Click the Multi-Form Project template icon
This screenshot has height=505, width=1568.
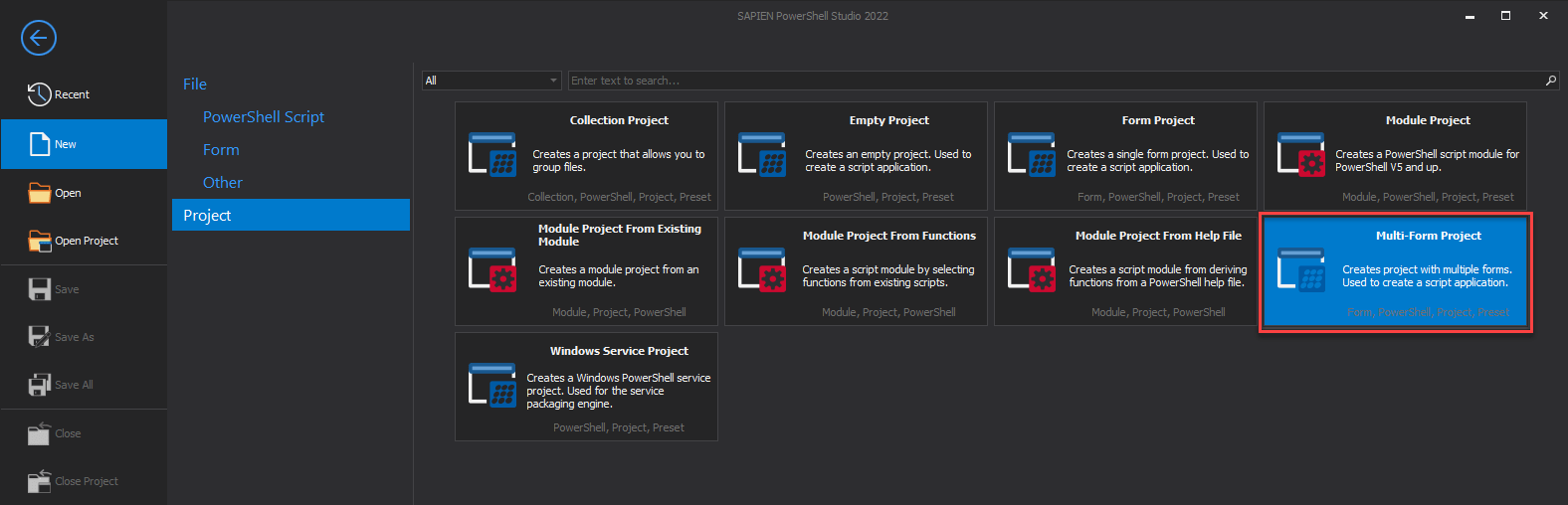1301,270
